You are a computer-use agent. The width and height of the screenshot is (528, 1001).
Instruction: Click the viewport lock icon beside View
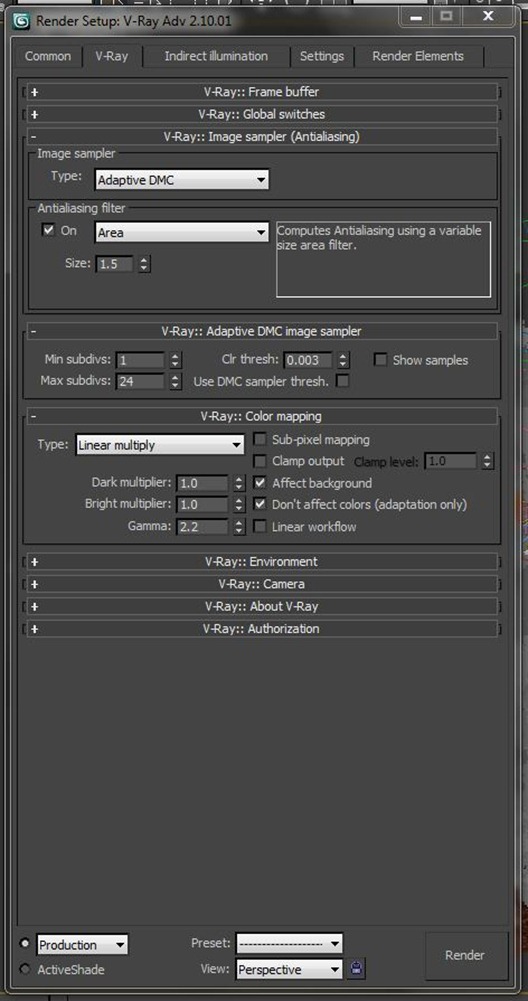pyautogui.click(x=356, y=969)
